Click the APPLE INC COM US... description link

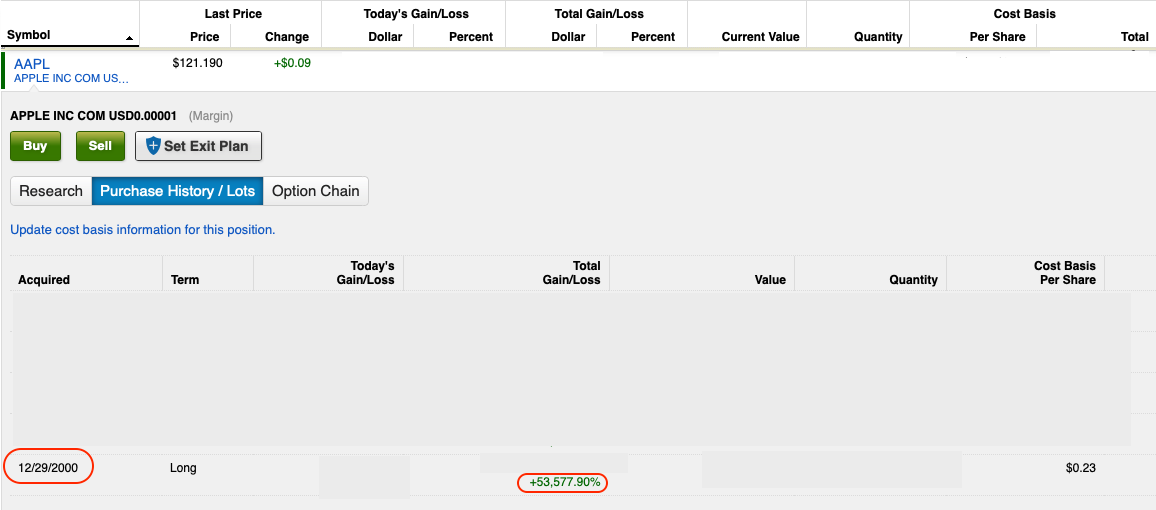tap(71, 78)
